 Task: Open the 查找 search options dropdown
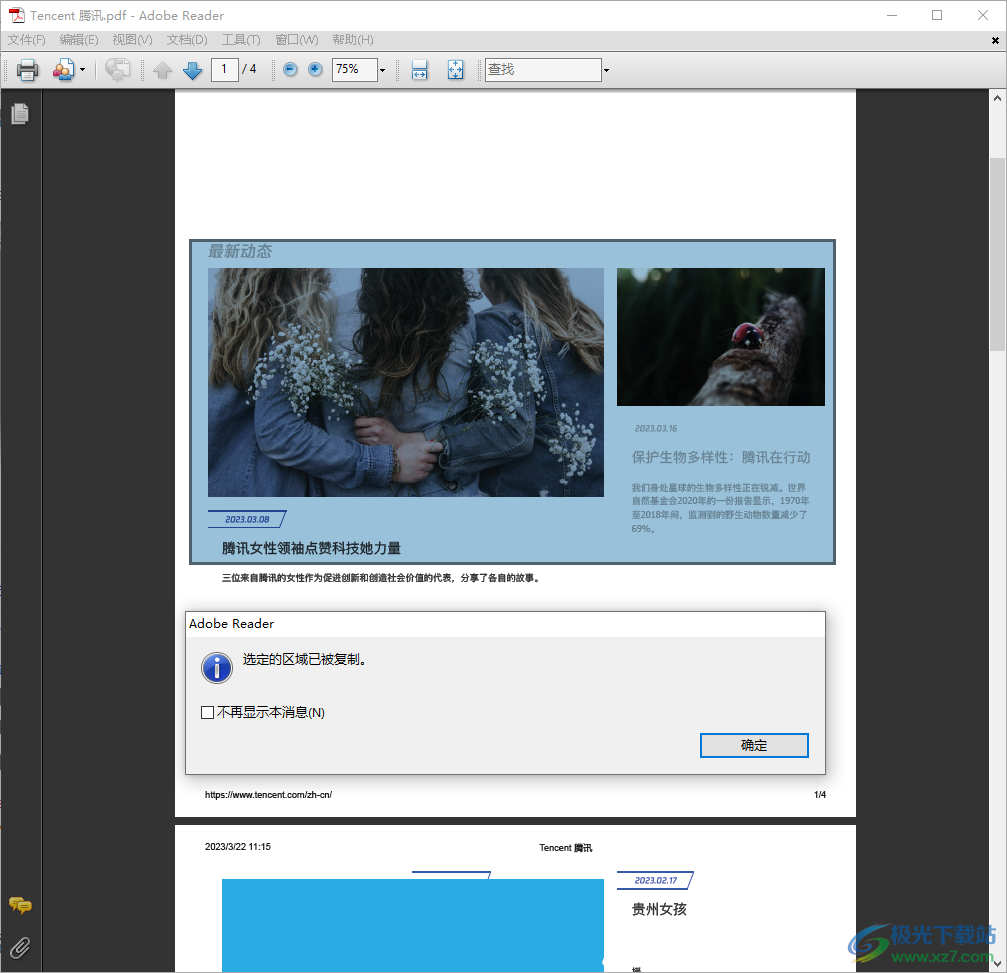(606, 70)
